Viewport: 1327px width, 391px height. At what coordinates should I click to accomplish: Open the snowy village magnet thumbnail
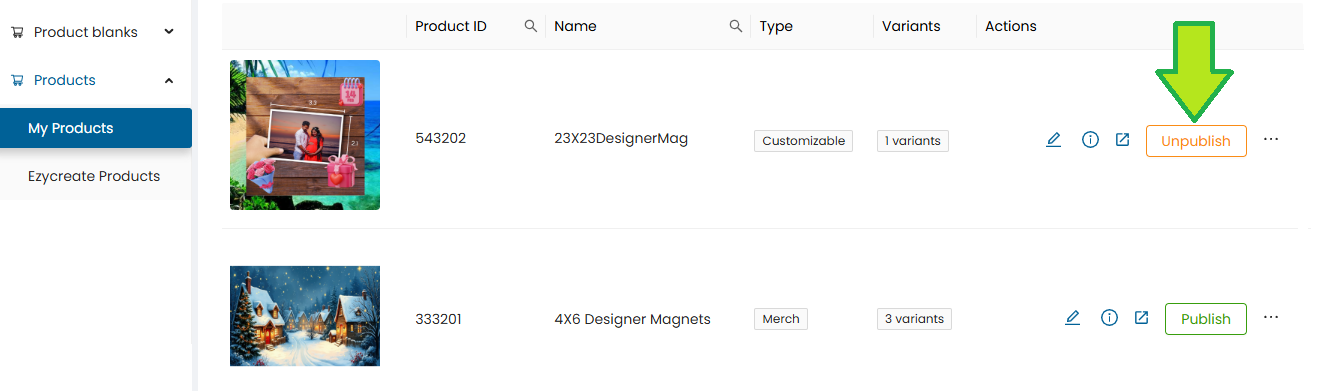[305, 316]
